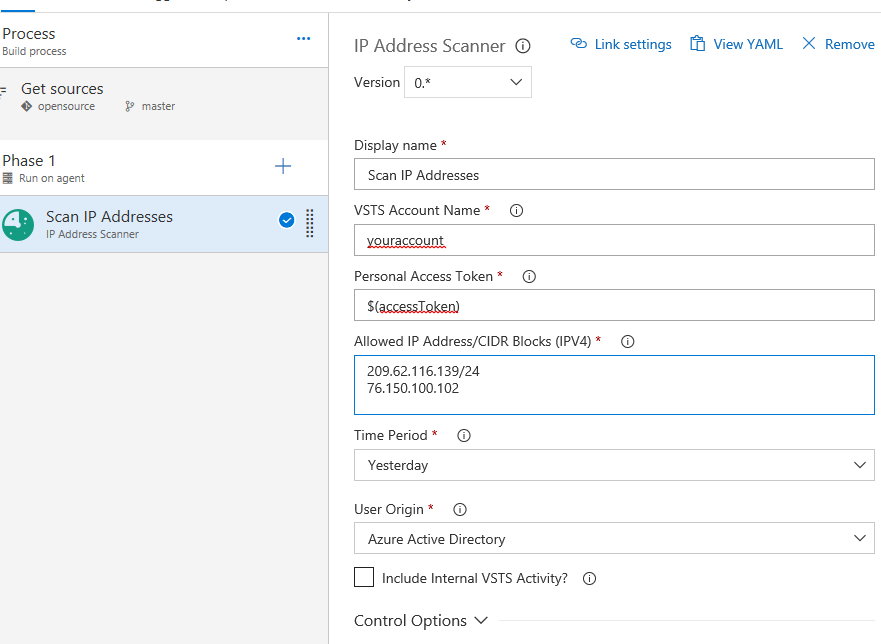Show info for User Origin
Screen dimensions: 881x644
[460, 510]
